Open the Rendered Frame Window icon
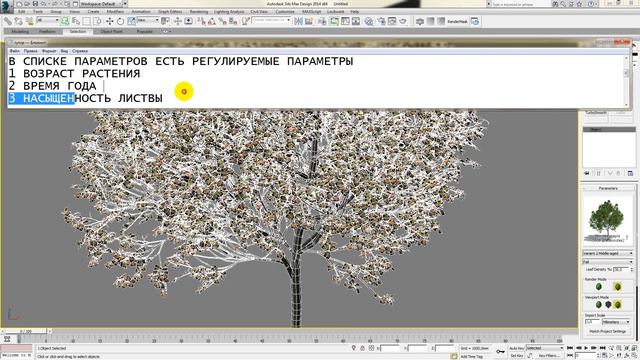The height and width of the screenshot is (360, 640). pos(392,21)
